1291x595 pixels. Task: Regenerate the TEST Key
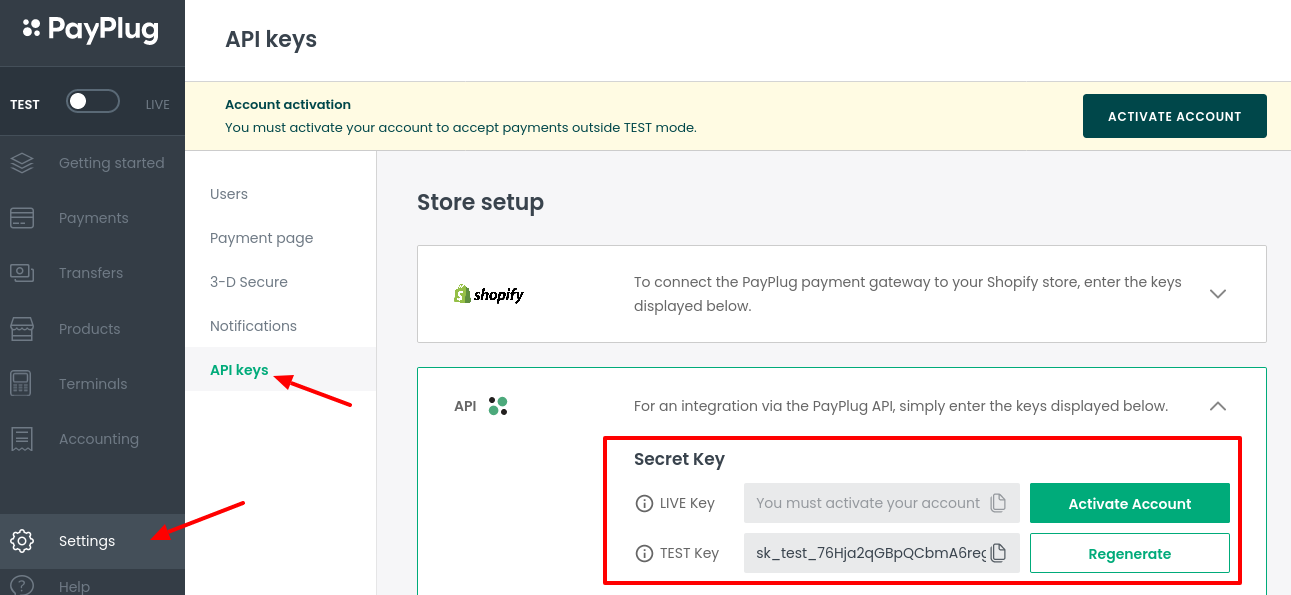coord(1129,553)
